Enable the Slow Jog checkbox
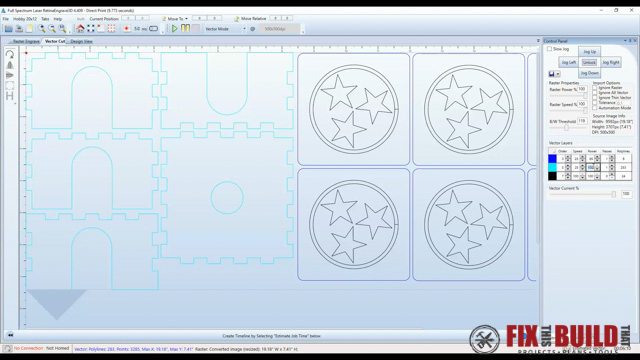640x360 pixels. 549,49
